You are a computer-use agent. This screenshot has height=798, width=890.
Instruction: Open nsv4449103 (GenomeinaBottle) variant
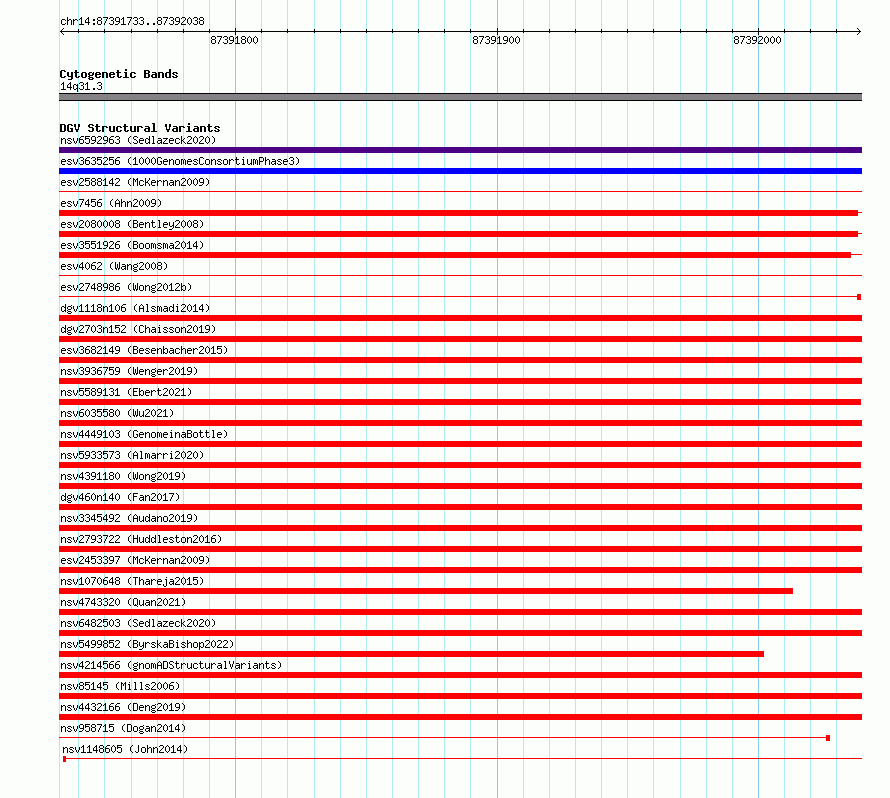144,434
